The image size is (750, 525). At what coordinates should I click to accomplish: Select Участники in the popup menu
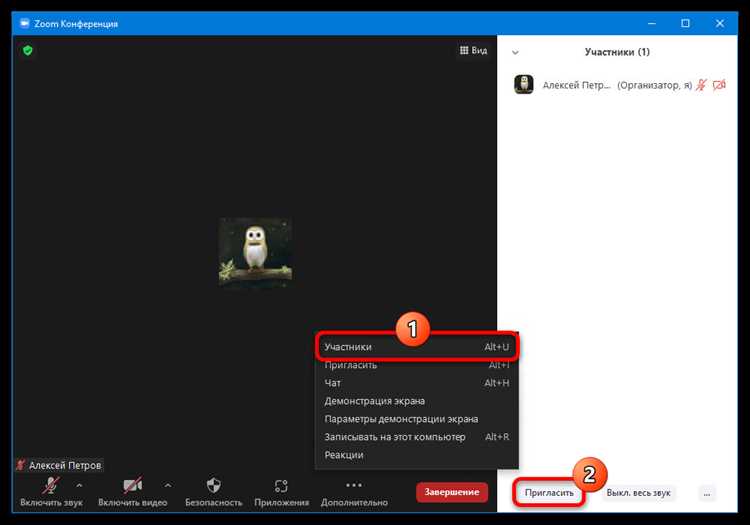[417, 347]
